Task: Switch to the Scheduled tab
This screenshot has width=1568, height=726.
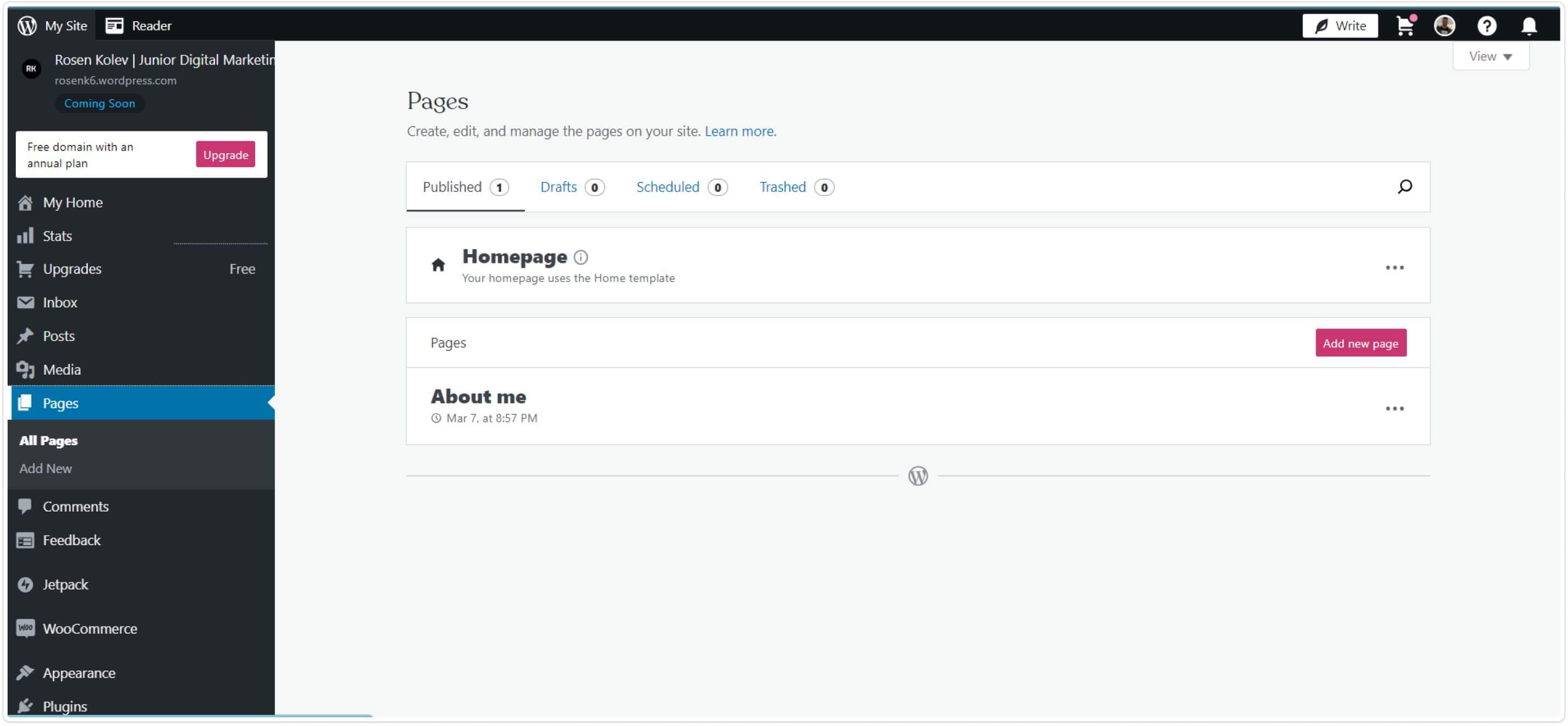Action: [x=682, y=187]
